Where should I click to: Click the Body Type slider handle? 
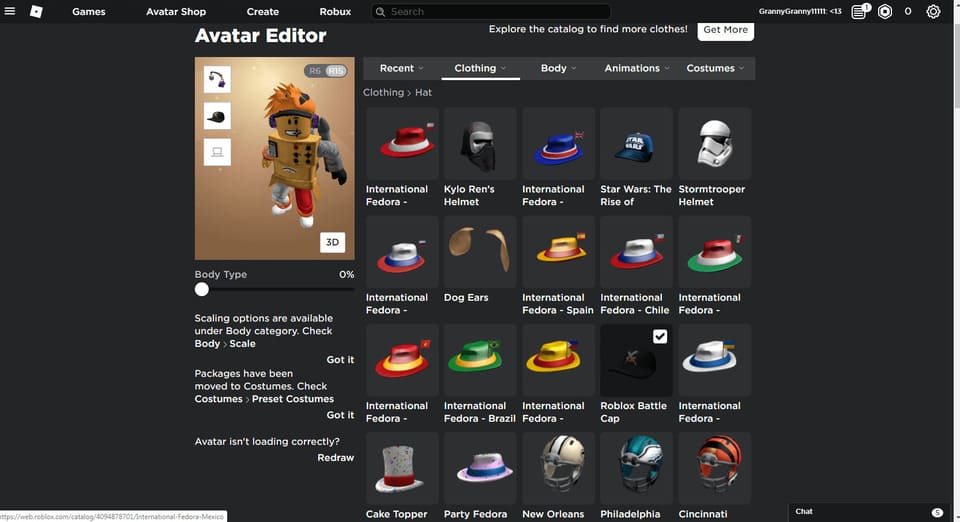pos(202,289)
